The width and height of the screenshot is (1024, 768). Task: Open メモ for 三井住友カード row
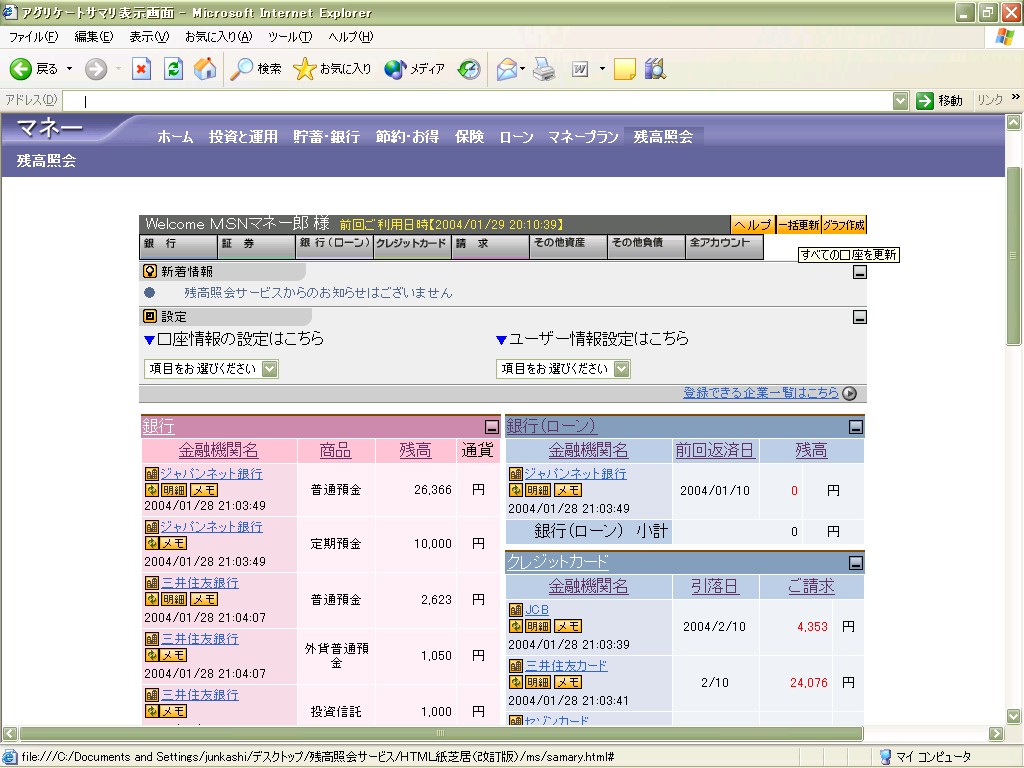point(568,682)
